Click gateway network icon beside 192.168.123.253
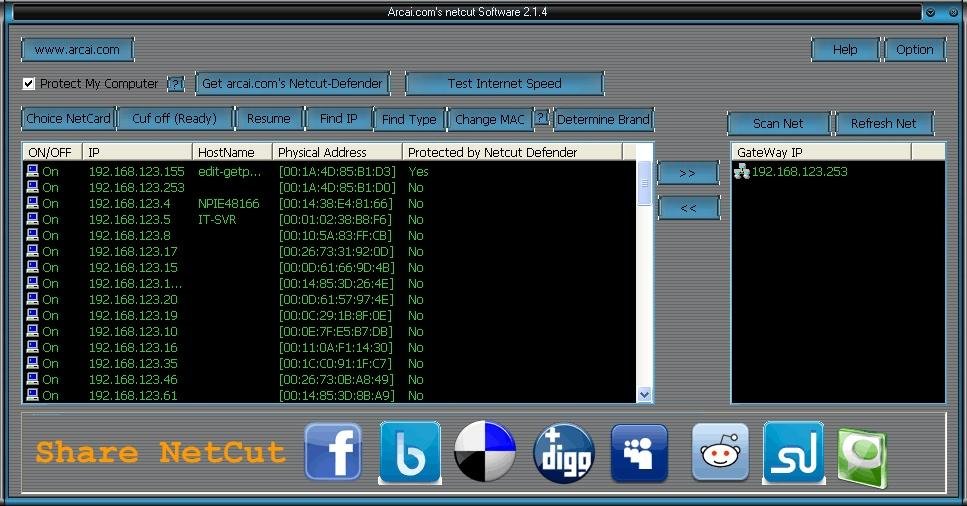The height and width of the screenshot is (506, 967). (742, 172)
